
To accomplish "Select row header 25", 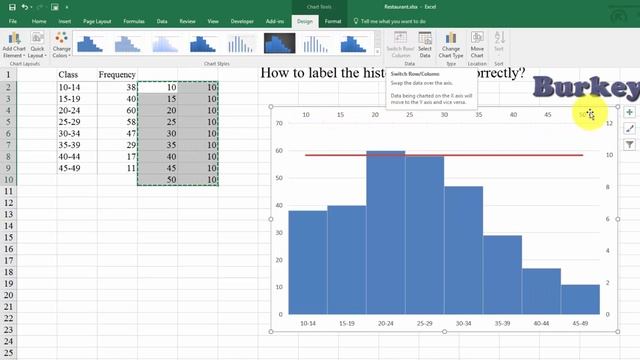I will tap(8, 353).
